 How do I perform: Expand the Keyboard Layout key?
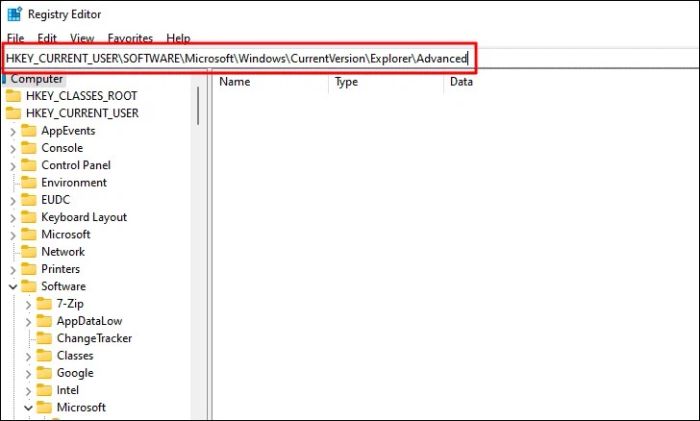[x=13, y=218]
